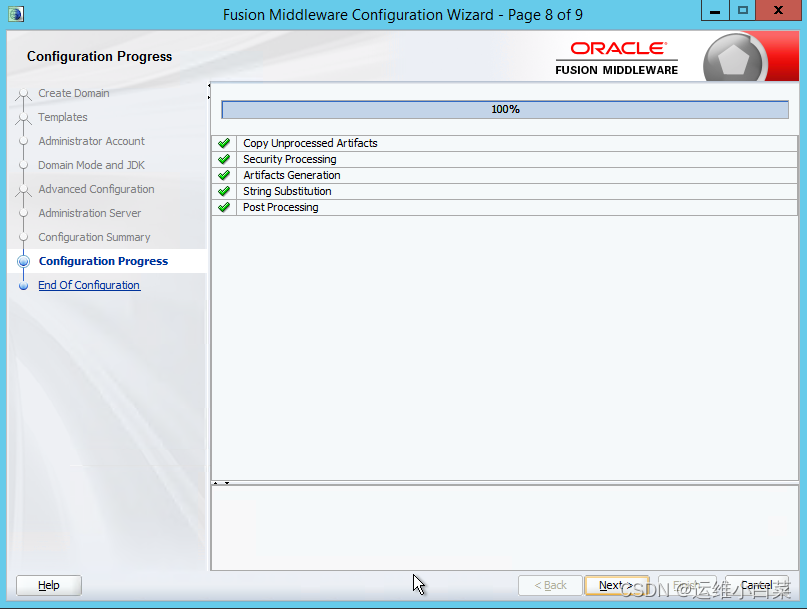
Task: Click the Configuration Progress page heading
Action: [x=99, y=56]
